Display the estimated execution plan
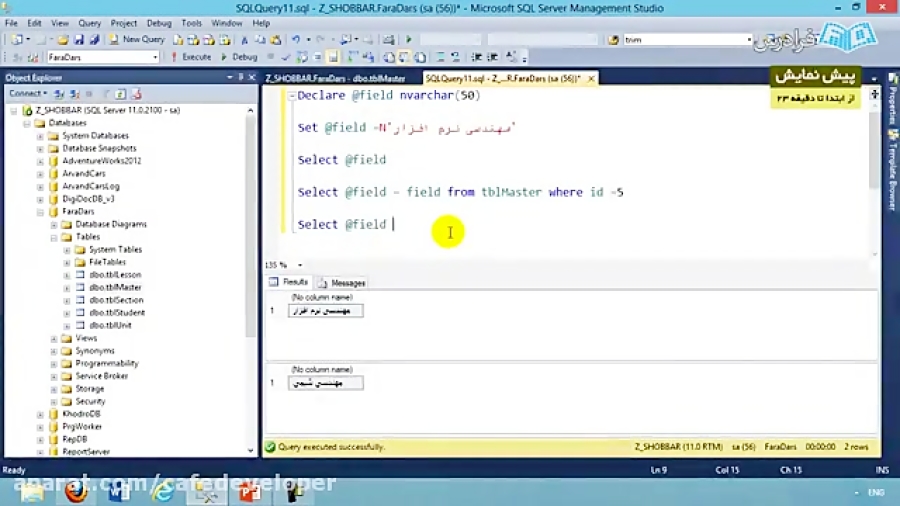Viewport: 900px width, 506px height. click(x=301, y=57)
